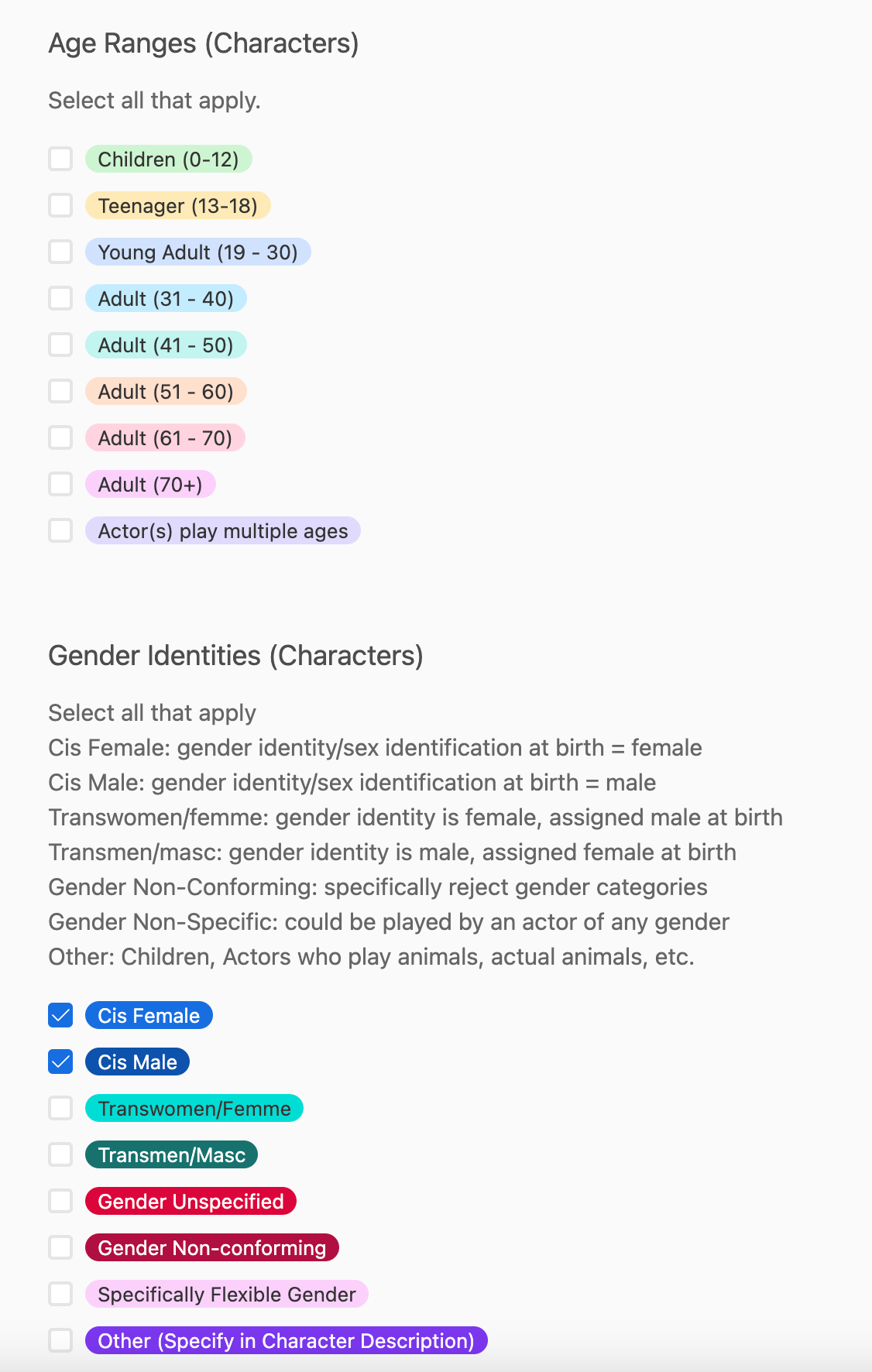This screenshot has height=1372, width=872.
Task: Uncheck the Cis Female checkbox
Action: [60, 1015]
